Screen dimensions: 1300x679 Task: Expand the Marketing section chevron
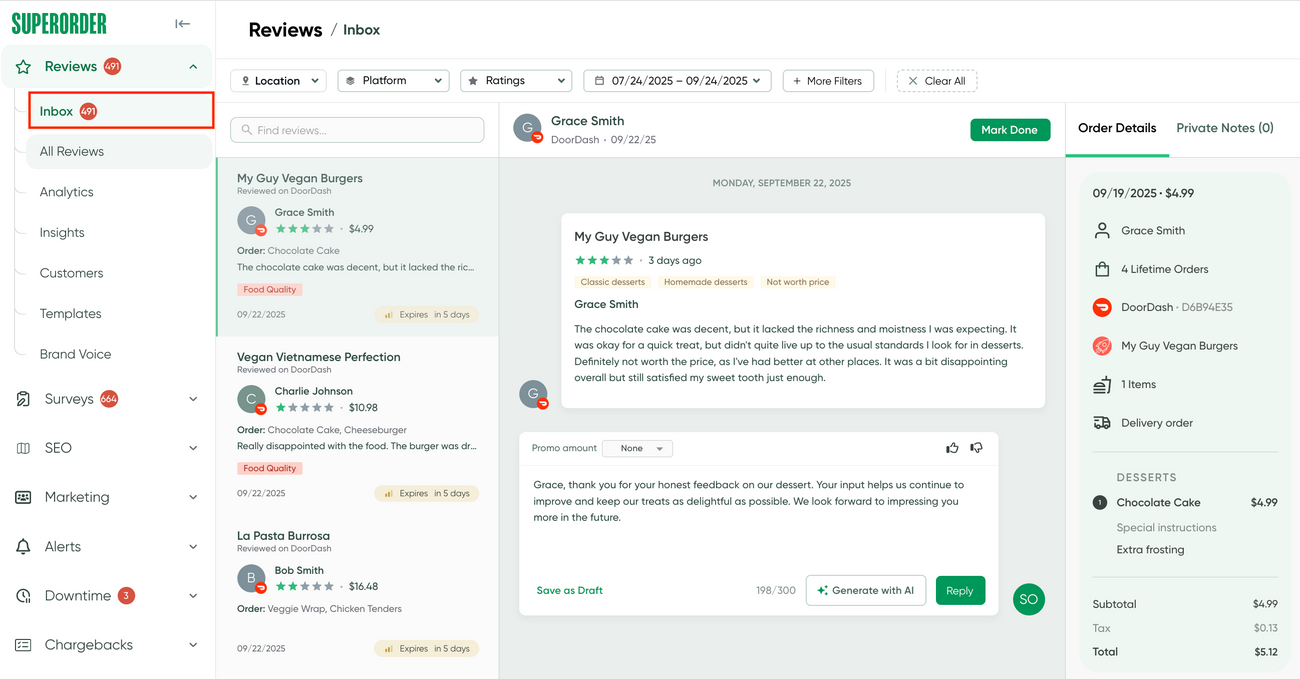[x=193, y=497]
